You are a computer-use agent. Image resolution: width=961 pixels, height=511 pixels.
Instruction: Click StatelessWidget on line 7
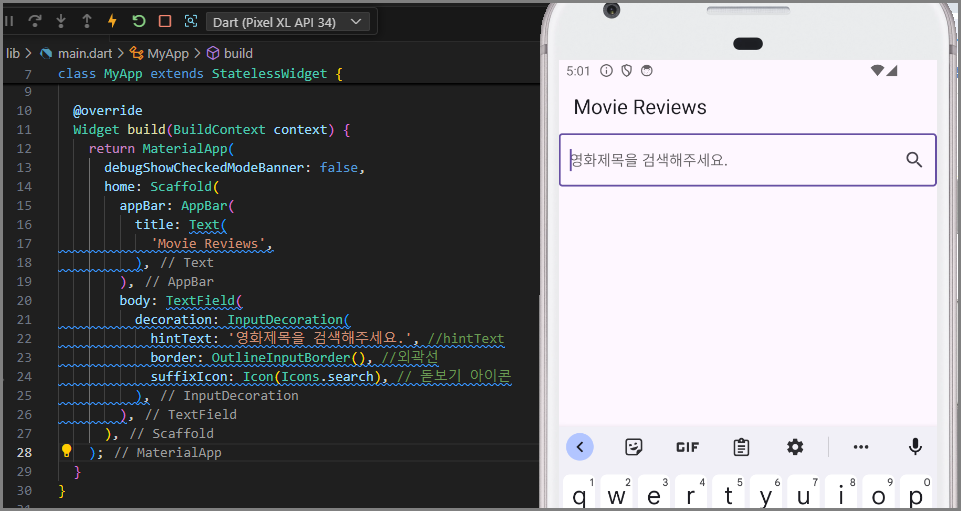270,74
